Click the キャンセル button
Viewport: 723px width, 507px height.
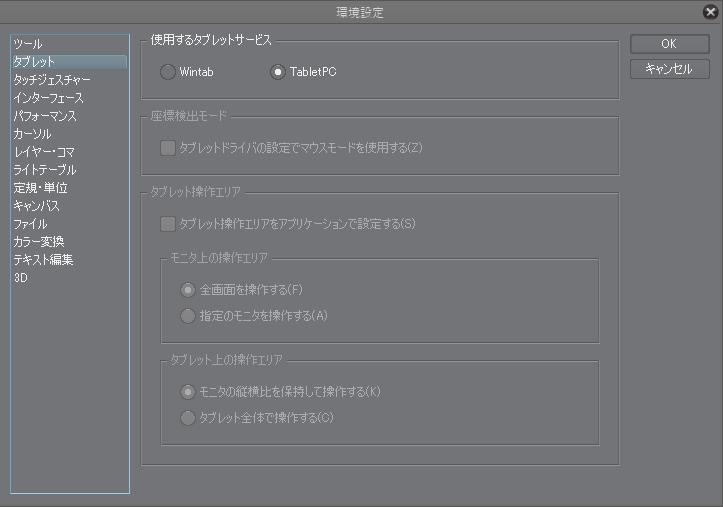(x=670, y=69)
